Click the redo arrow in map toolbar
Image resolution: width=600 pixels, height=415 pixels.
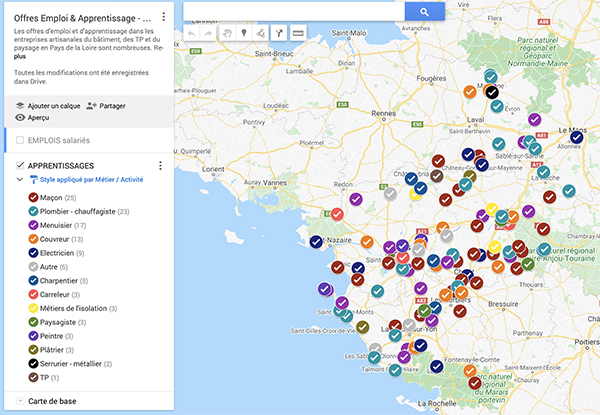tap(208, 33)
